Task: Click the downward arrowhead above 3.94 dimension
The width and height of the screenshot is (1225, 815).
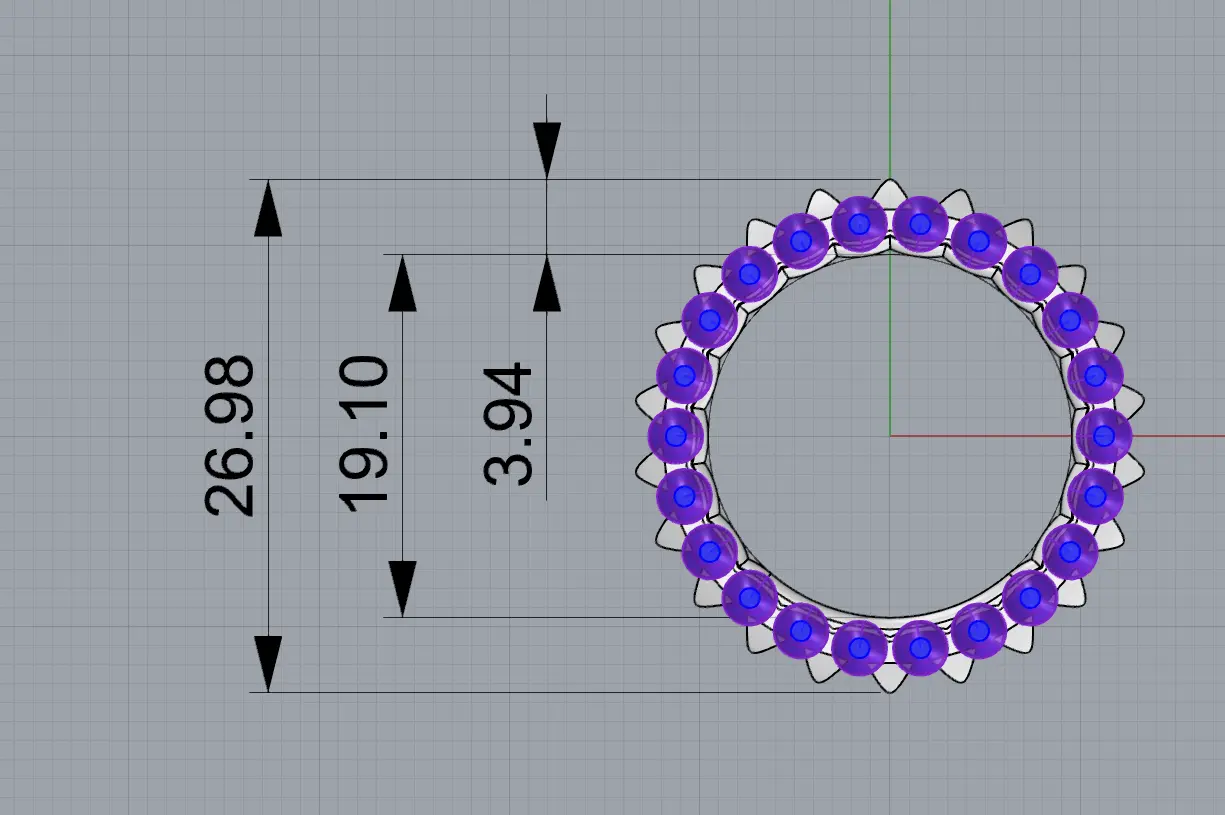Action: pos(547,150)
